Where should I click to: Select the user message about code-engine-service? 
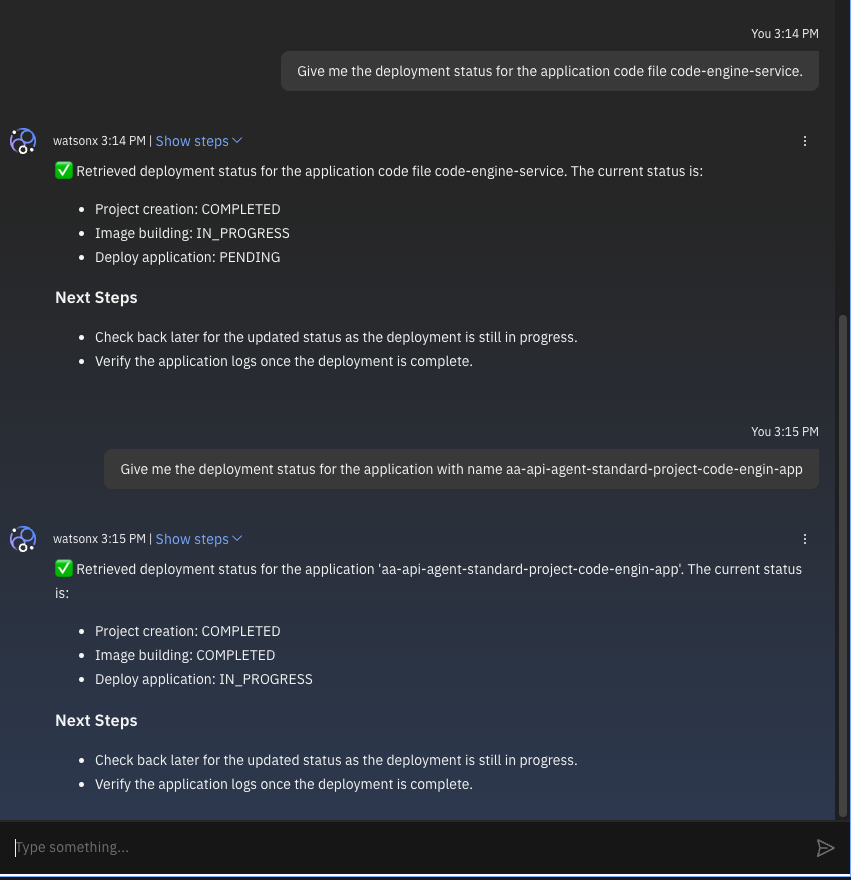(549, 70)
